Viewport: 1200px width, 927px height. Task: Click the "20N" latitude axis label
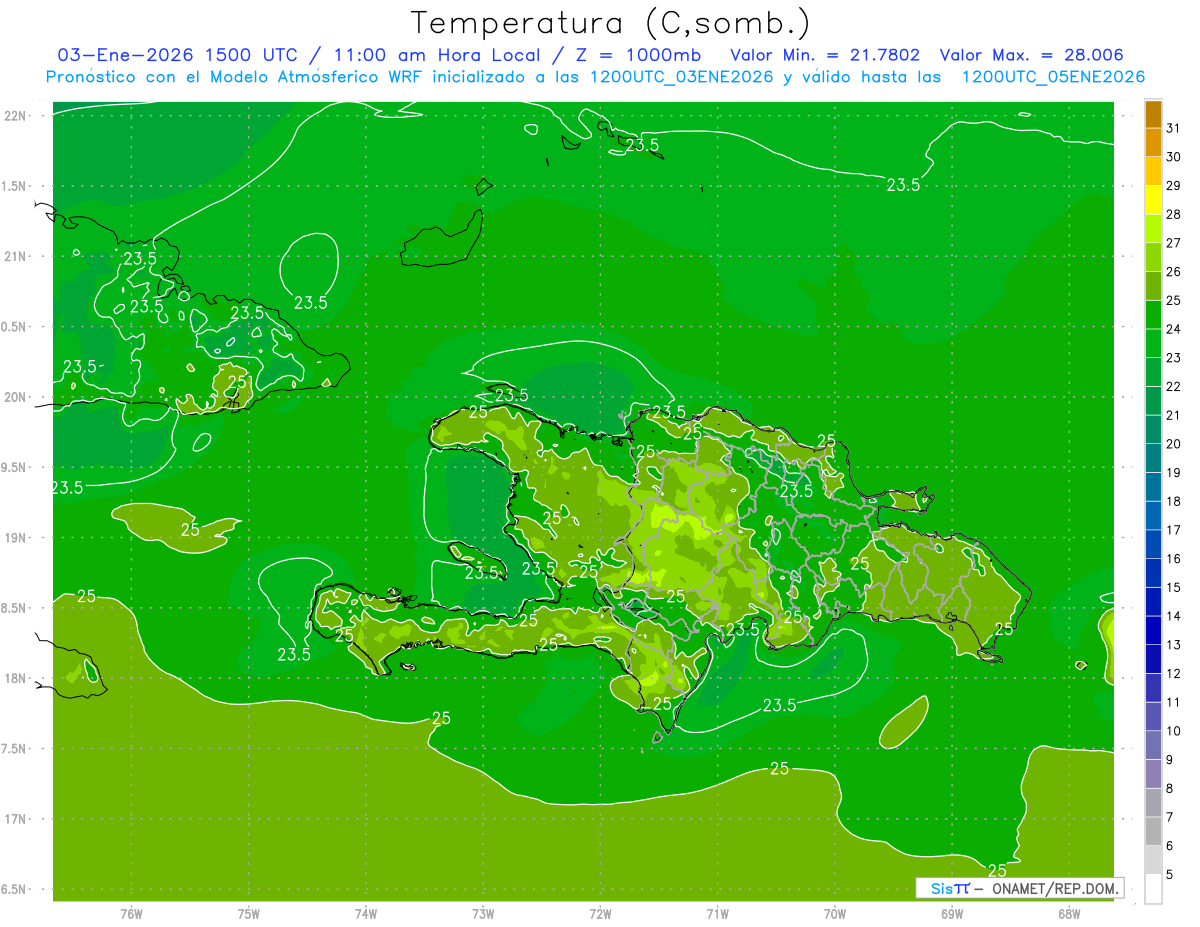[16, 397]
